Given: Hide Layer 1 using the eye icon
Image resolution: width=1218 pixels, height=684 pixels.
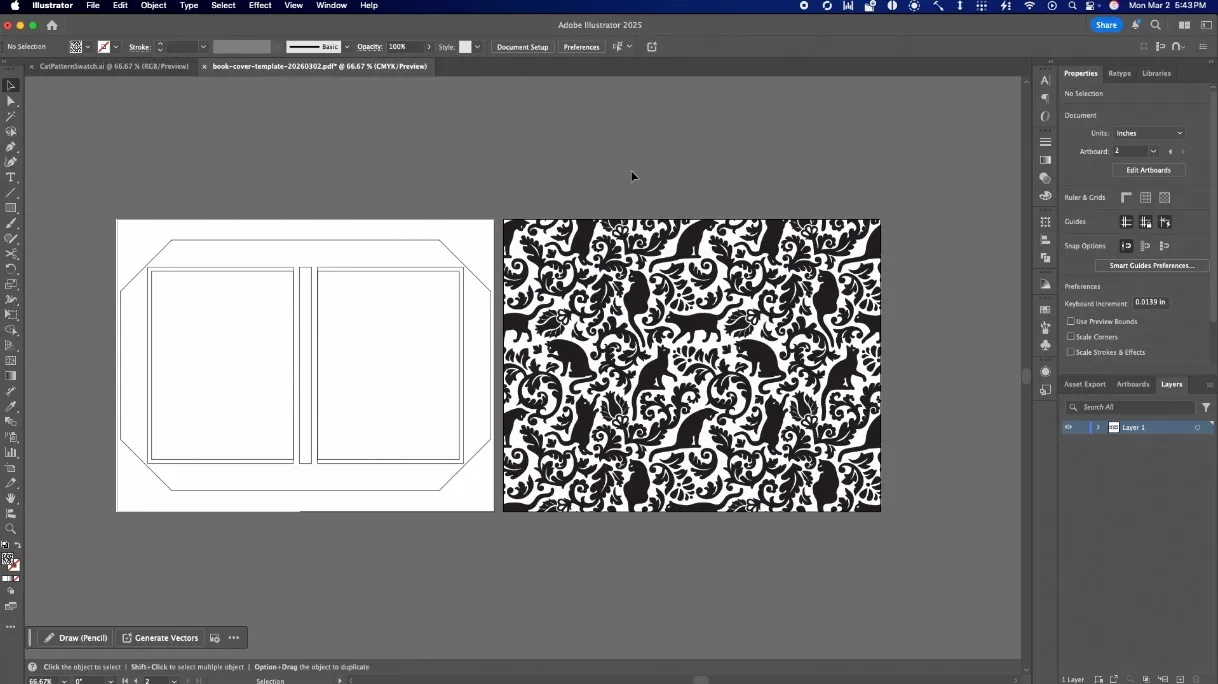Looking at the screenshot, I should (1068, 427).
